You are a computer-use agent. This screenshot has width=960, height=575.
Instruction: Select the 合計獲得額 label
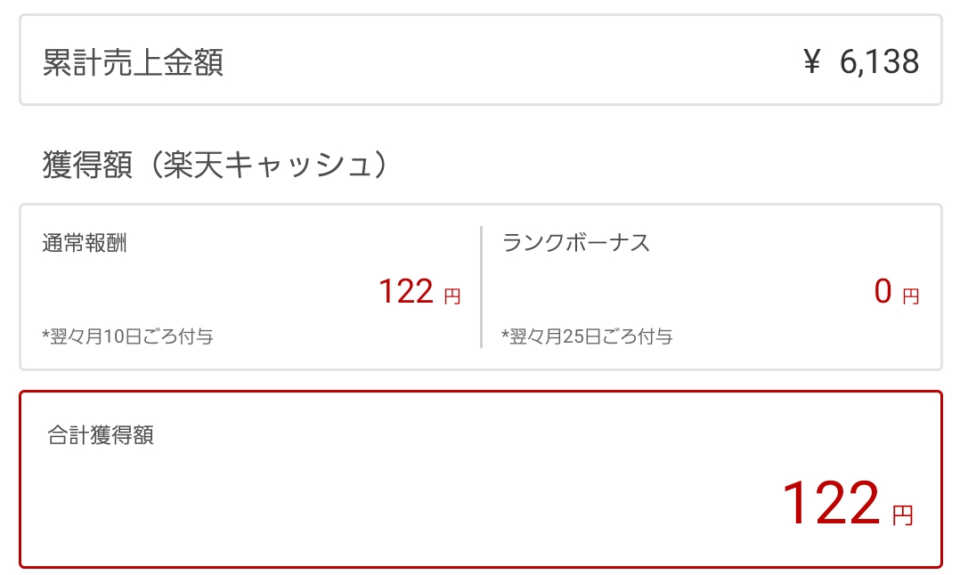(x=100, y=436)
